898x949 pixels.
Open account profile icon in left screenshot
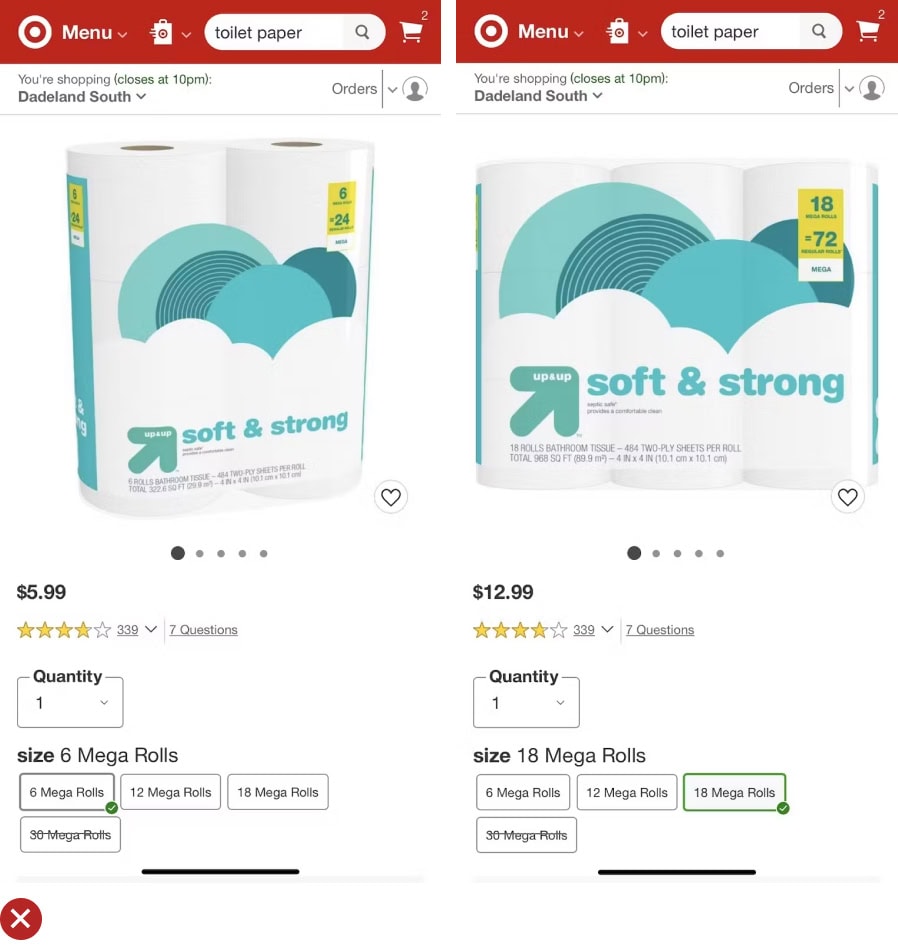(415, 89)
